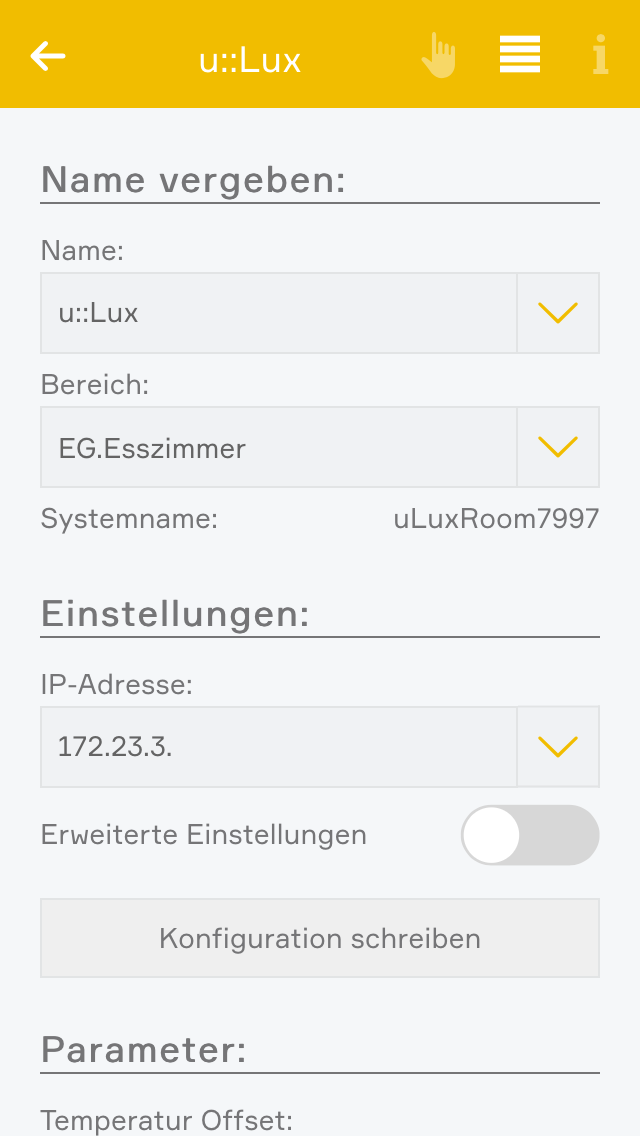Screen dimensions: 640x1136
Task: Tap the Systemname label
Action: [129, 519]
